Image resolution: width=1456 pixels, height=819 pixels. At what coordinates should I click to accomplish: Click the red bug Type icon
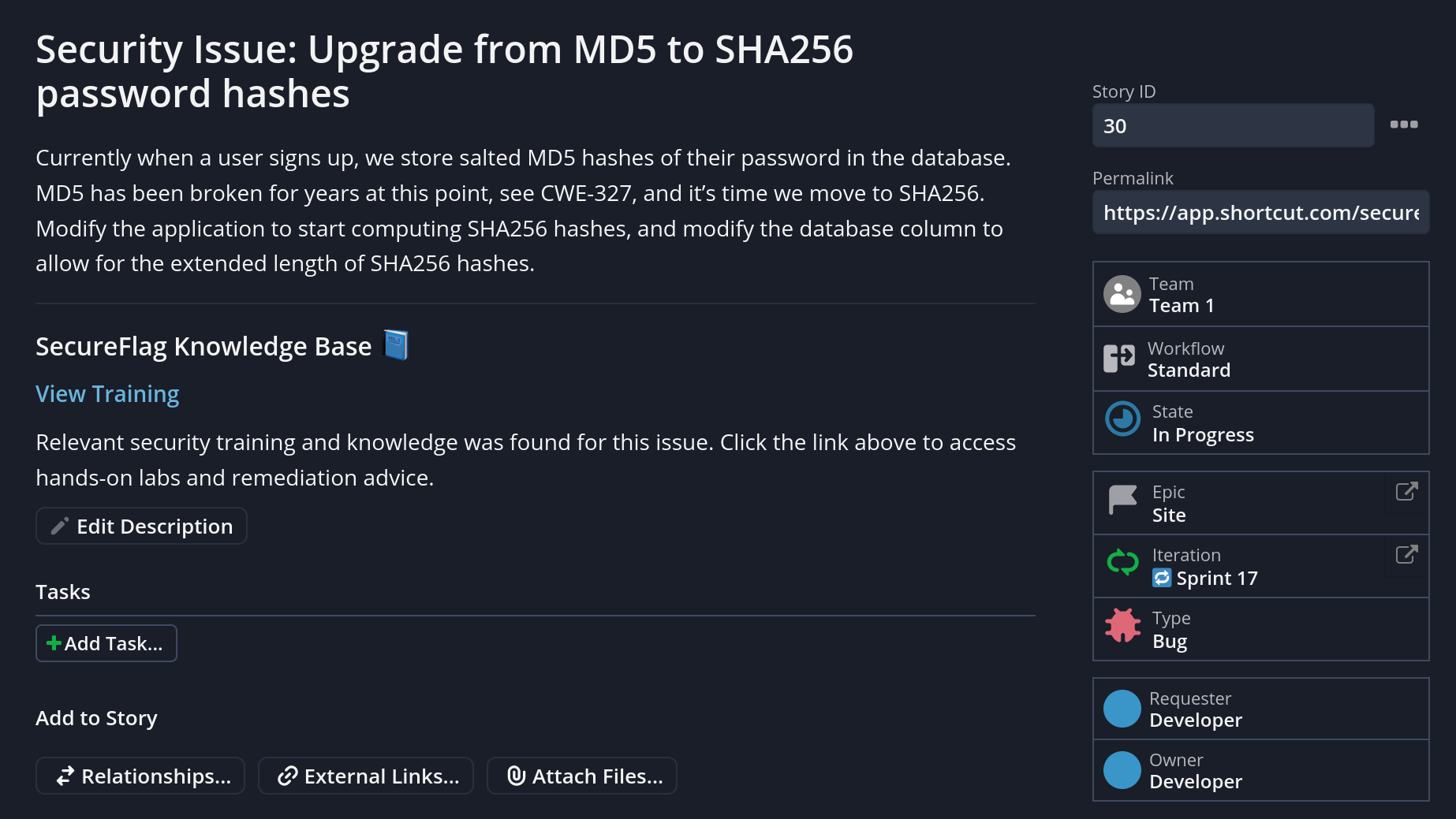[1122, 626]
